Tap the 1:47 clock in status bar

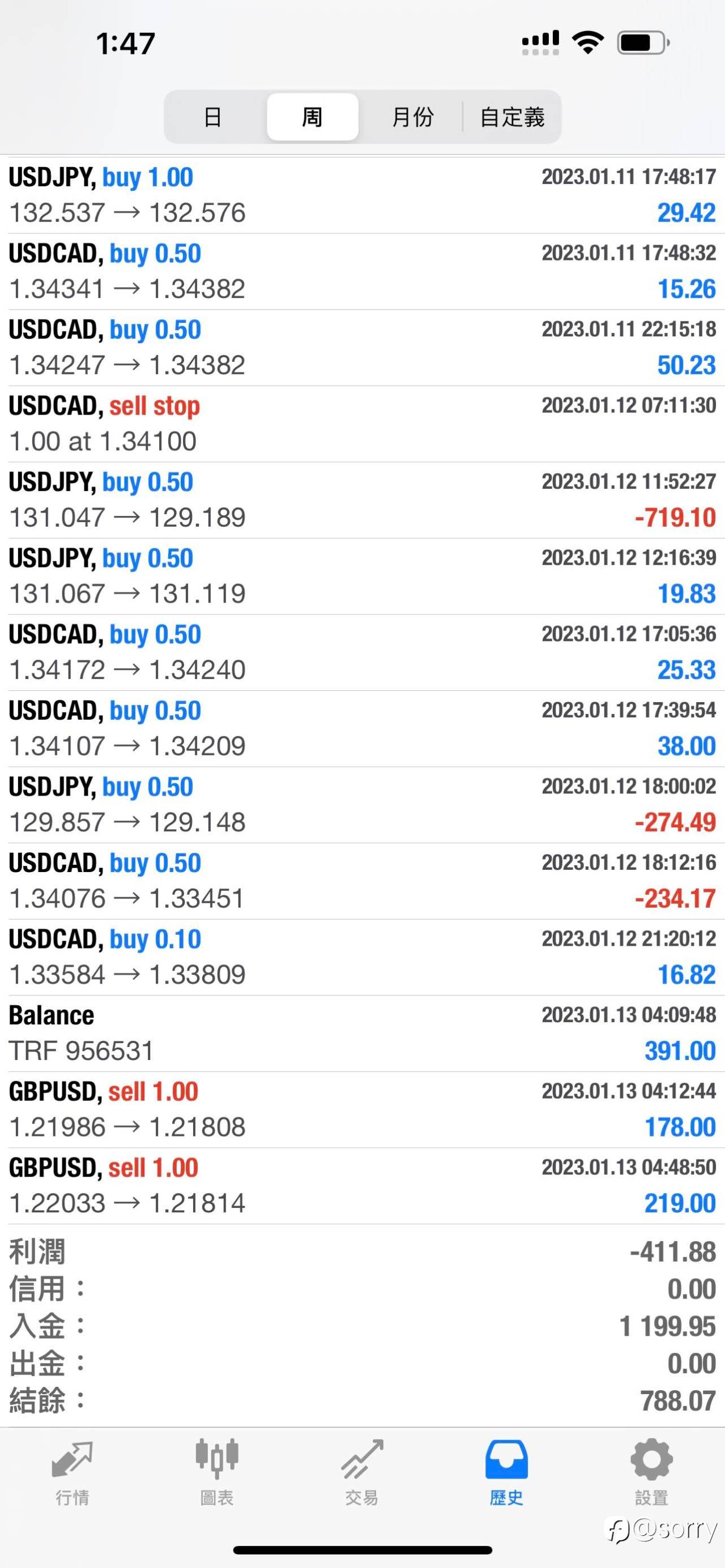pos(125,43)
